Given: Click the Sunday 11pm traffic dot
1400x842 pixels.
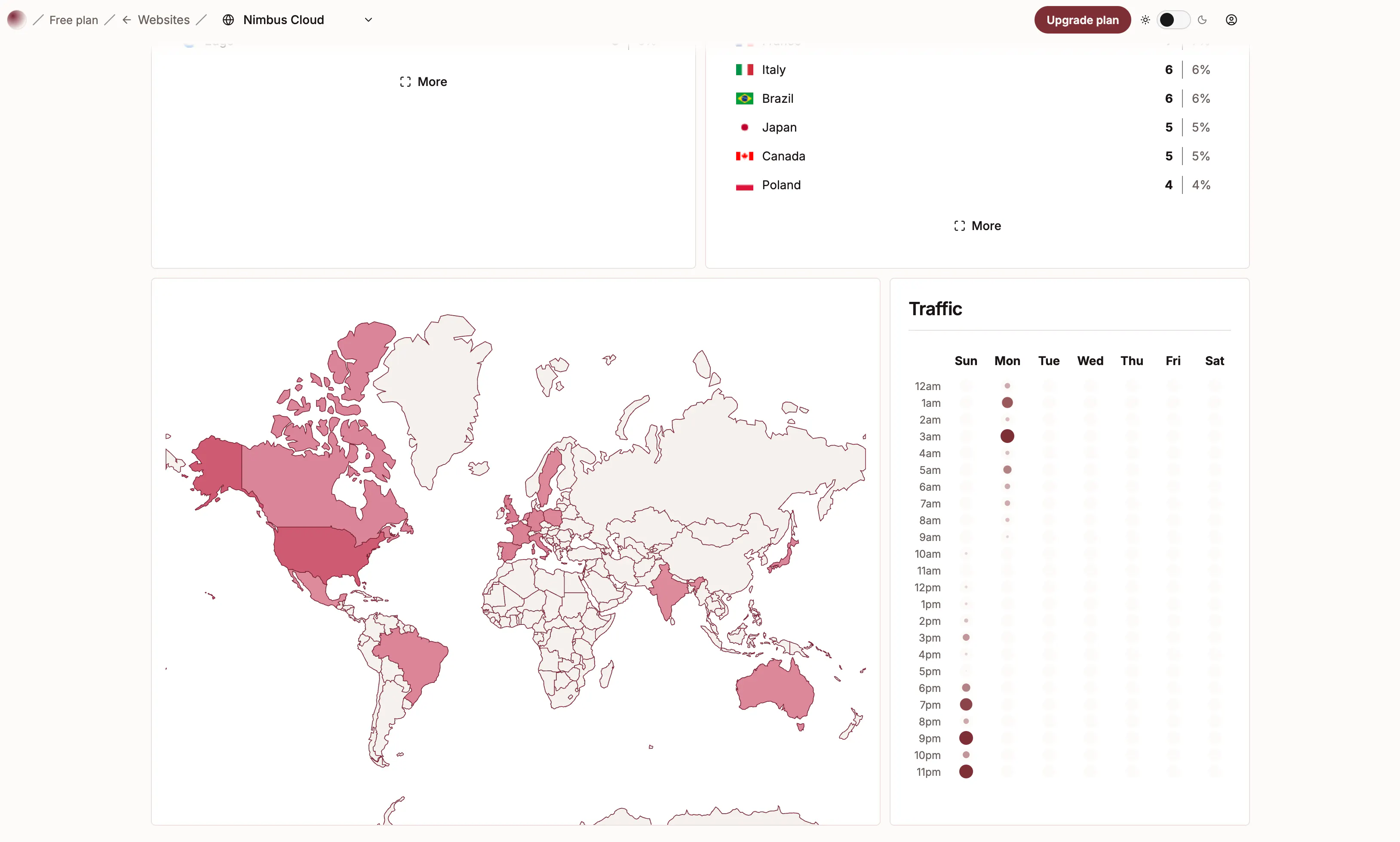Looking at the screenshot, I should coord(965,771).
